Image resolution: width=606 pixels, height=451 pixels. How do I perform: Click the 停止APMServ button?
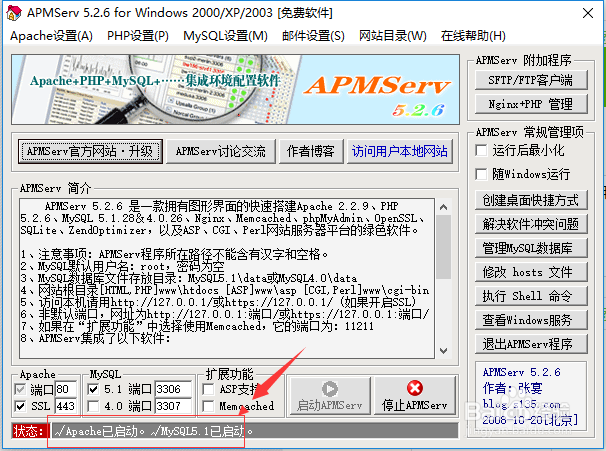(x=415, y=396)
